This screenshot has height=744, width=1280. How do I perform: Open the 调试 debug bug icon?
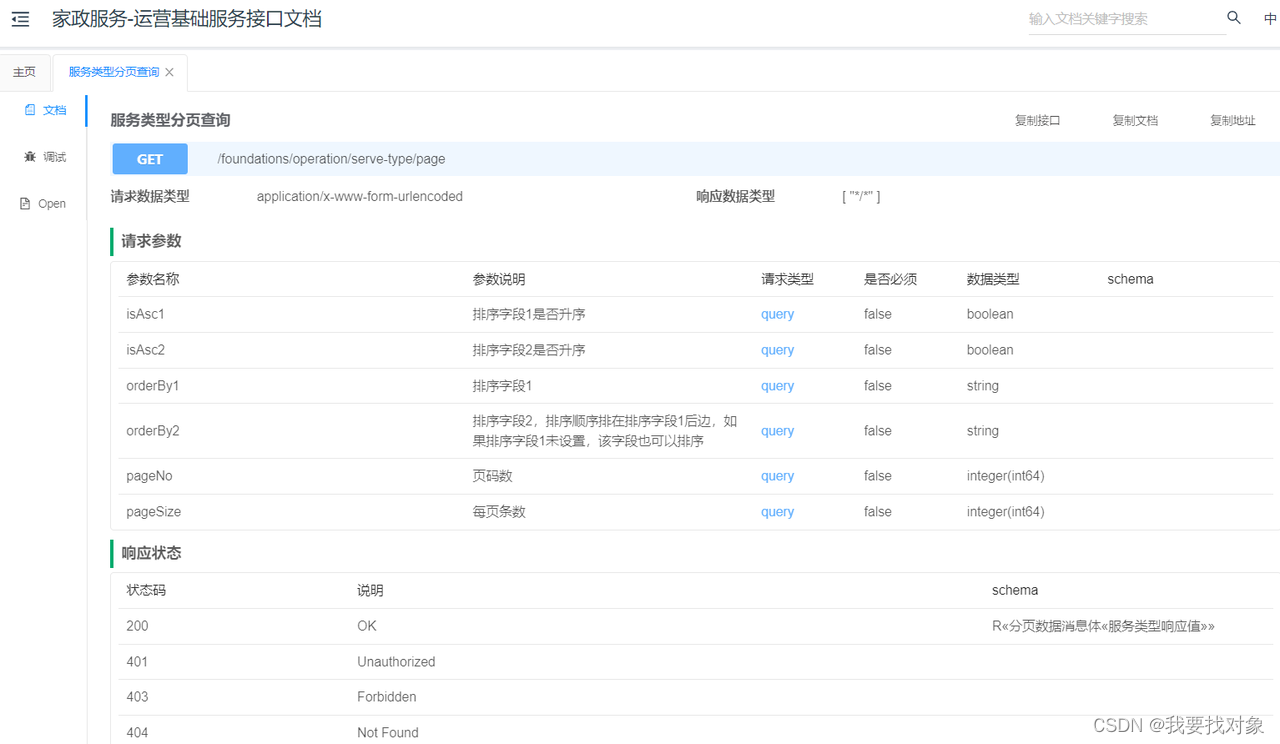[30, 157]
